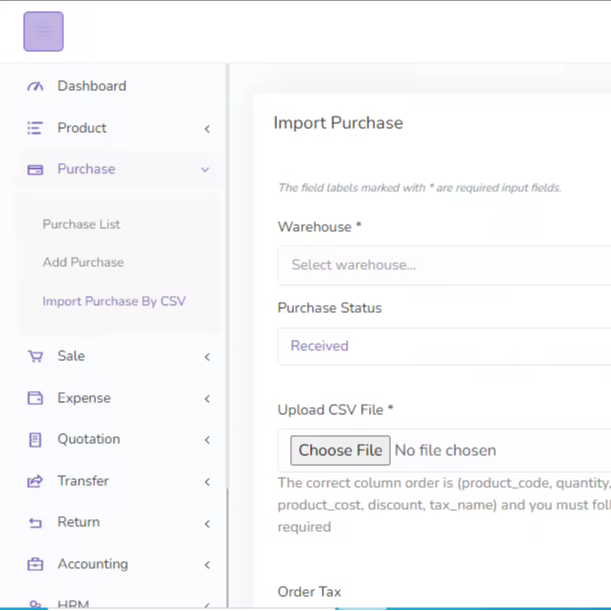Collapse the Purchase menu chevron

(x=205, y=170)
